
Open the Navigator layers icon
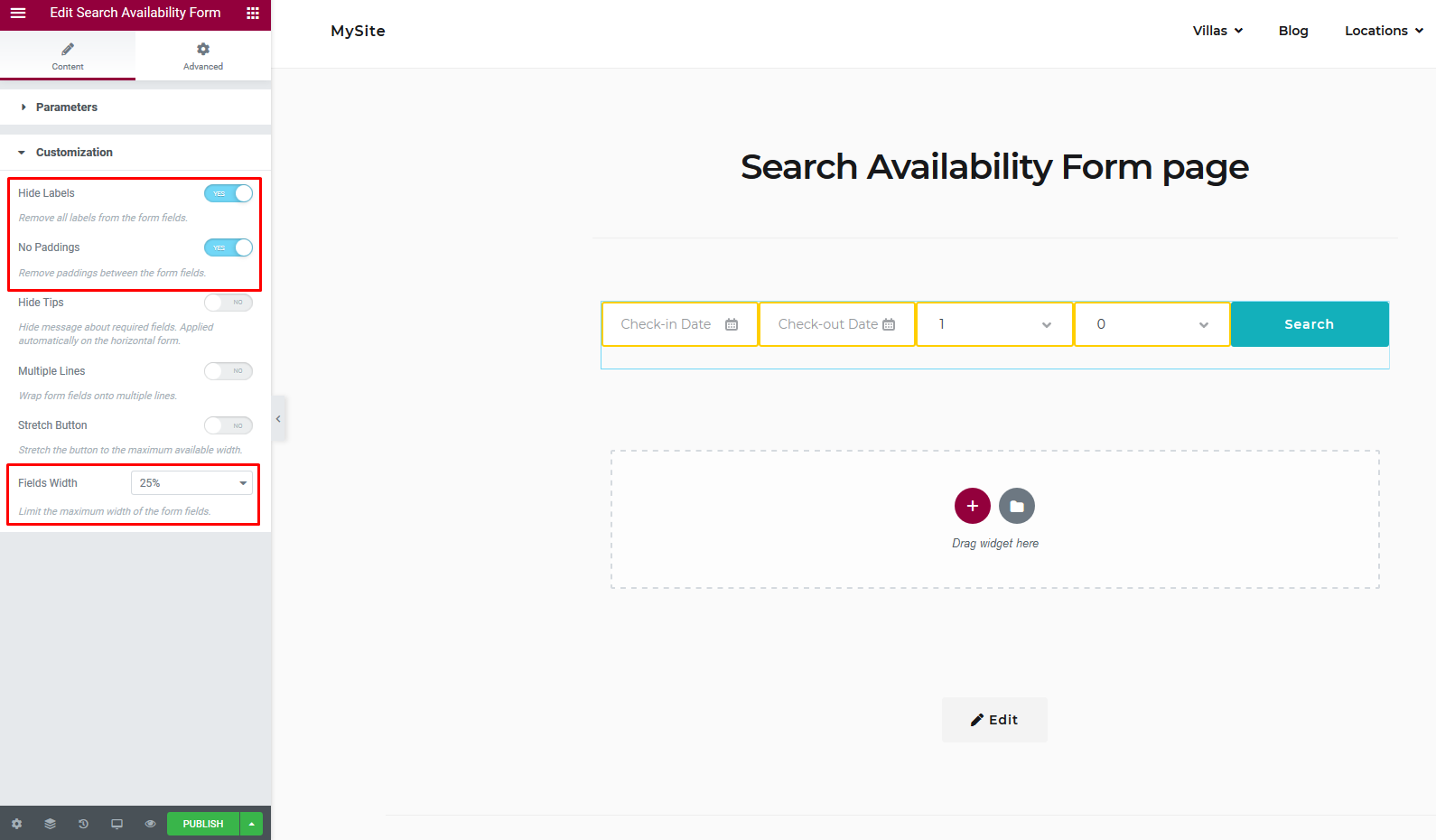coord(50,824)
